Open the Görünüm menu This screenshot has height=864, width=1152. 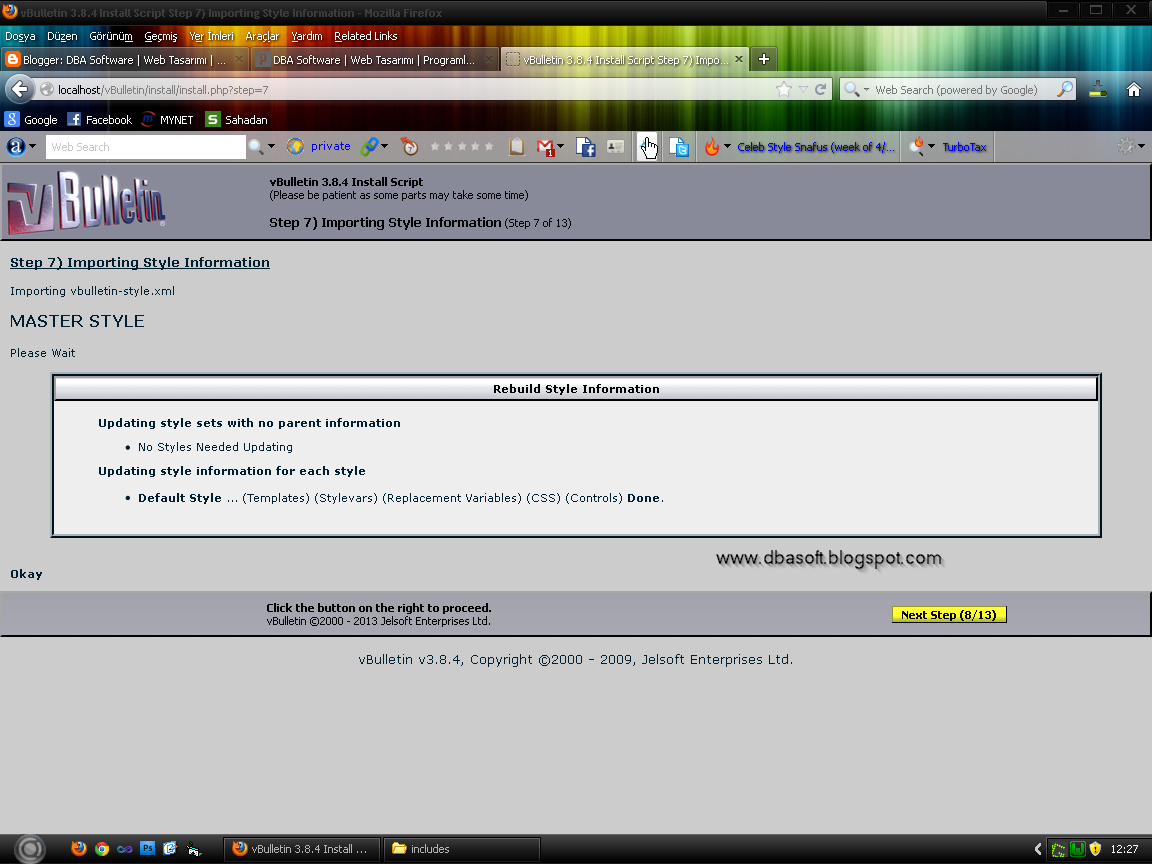[111, 36]
